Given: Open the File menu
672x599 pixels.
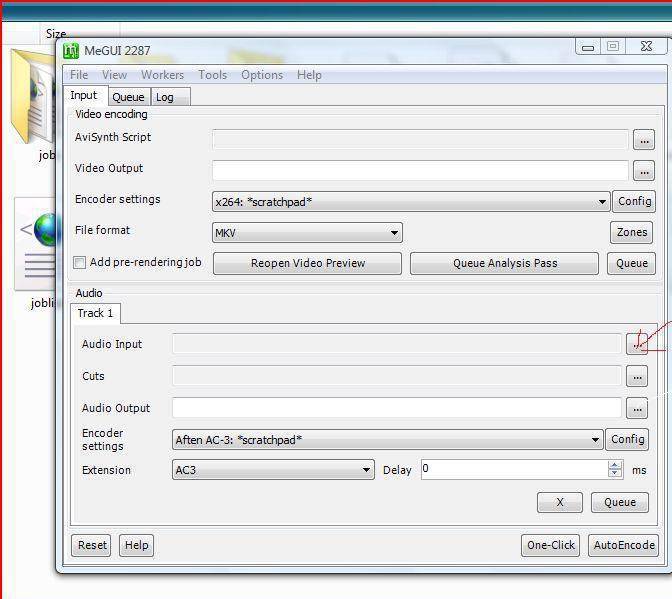Looking at the screenshot, I should tap(79, 75).
